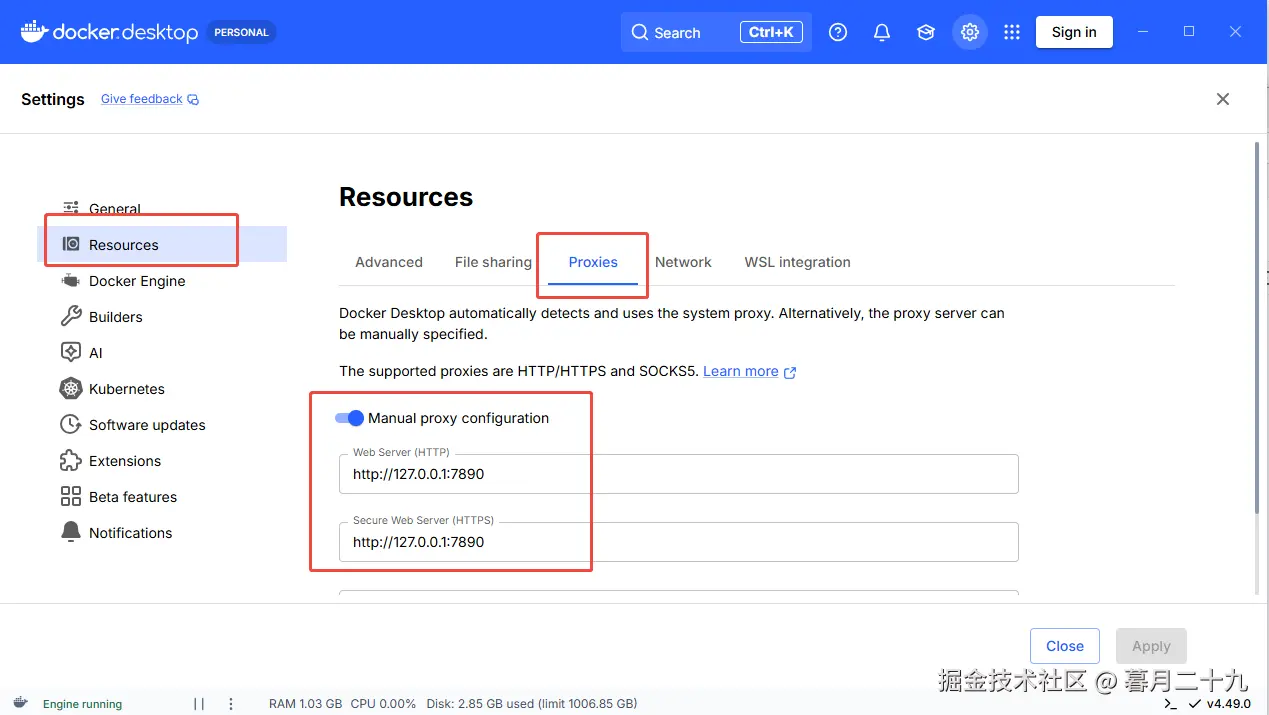The width and height of the screenshot is (1269, 715).
Task: Click the Resources page heading
Action: (x=406, y=197)
